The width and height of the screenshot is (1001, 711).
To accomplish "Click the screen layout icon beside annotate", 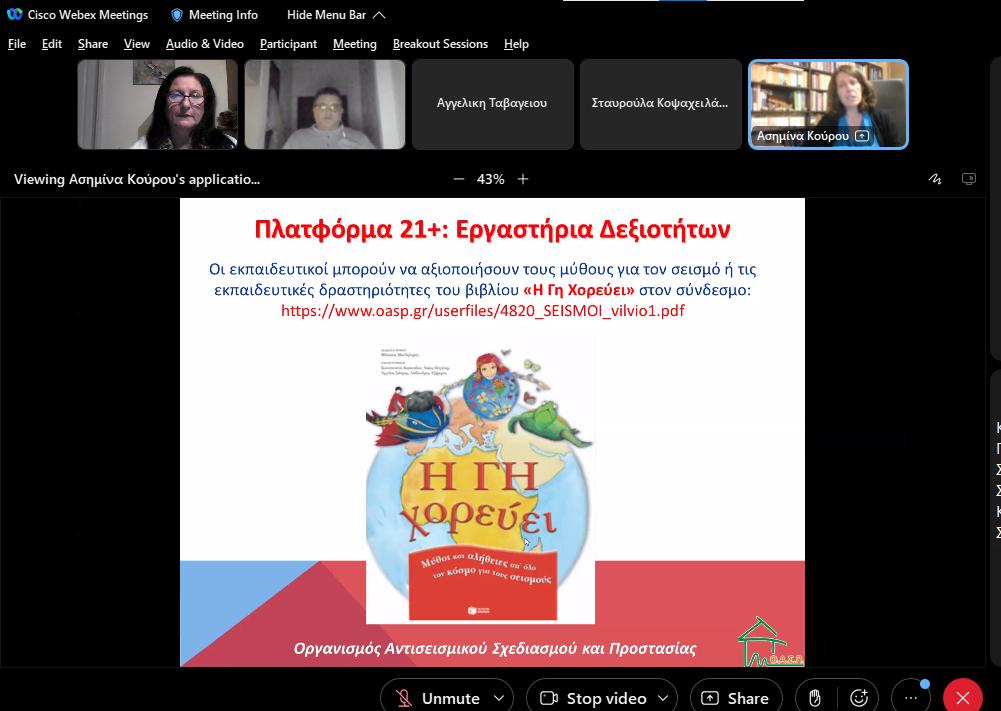I will coord(969,179).
